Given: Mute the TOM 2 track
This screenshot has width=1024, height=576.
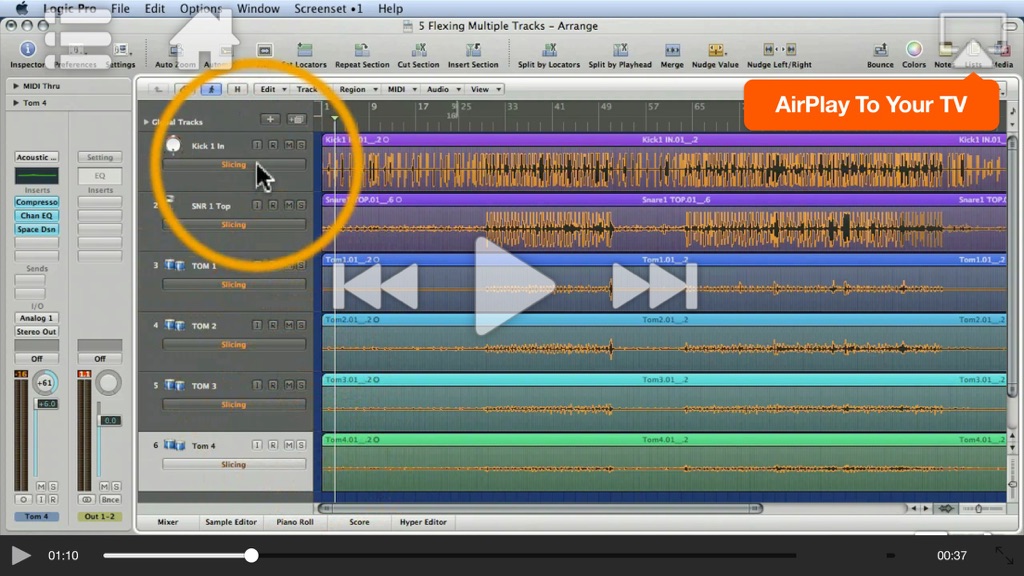Looking at the screenshot, I should tap(289, 325).
